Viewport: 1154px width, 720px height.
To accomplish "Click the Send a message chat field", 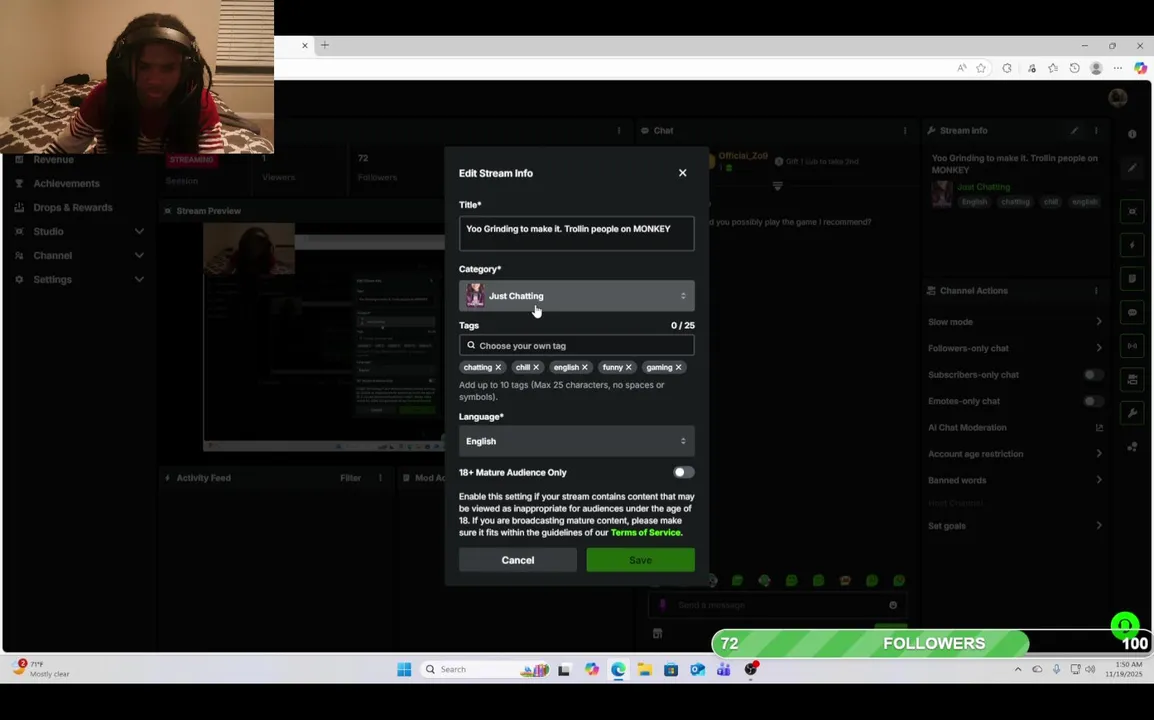I will [x=778, y=605].
